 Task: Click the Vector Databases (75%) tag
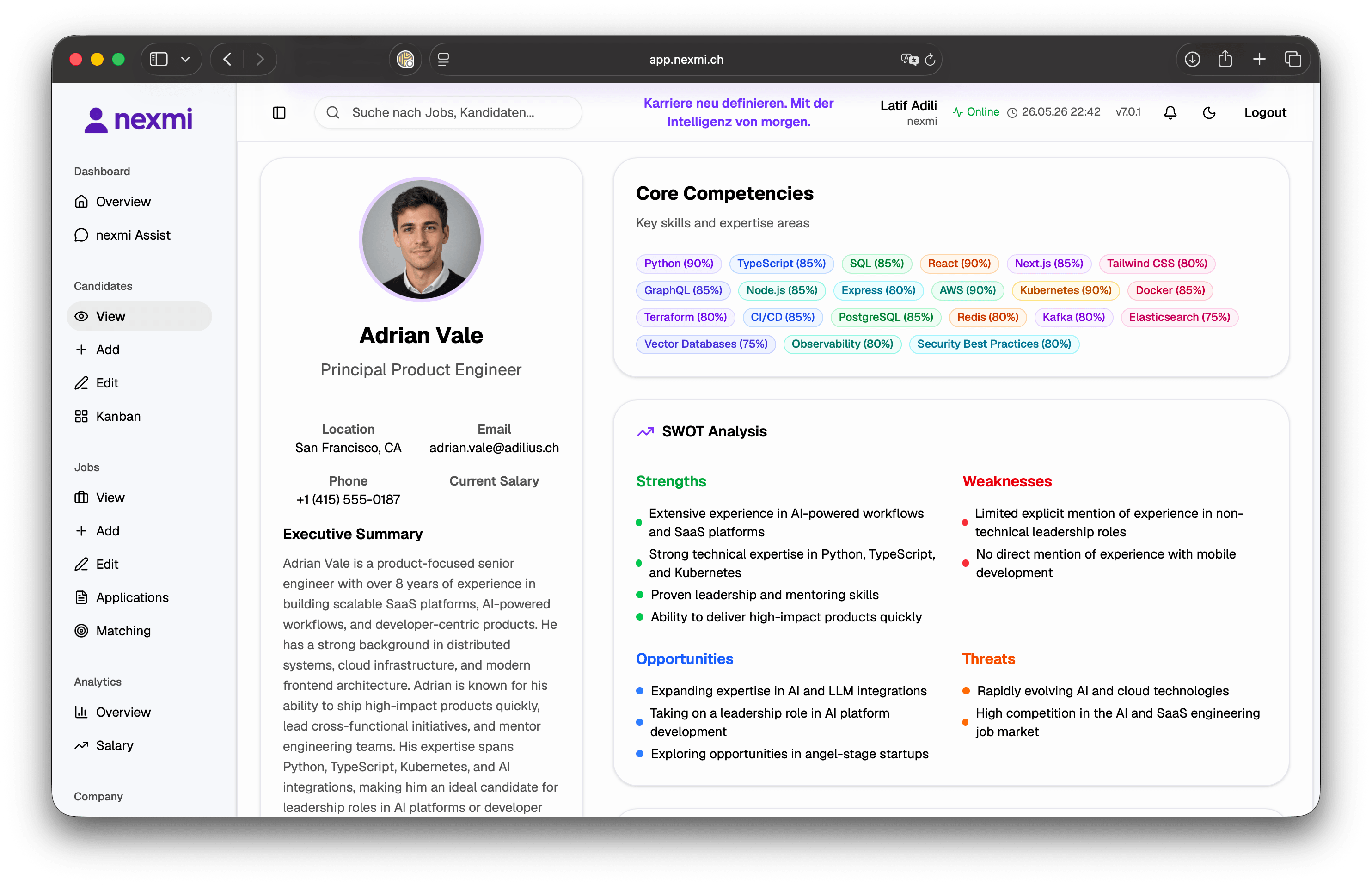[705, 344]
